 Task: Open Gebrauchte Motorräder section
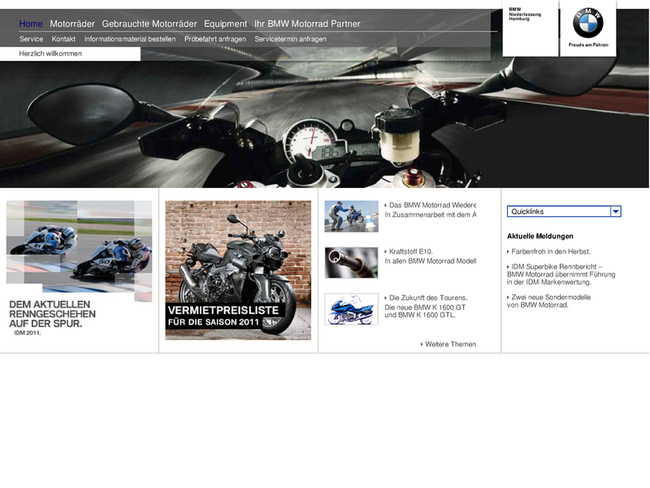149,24
